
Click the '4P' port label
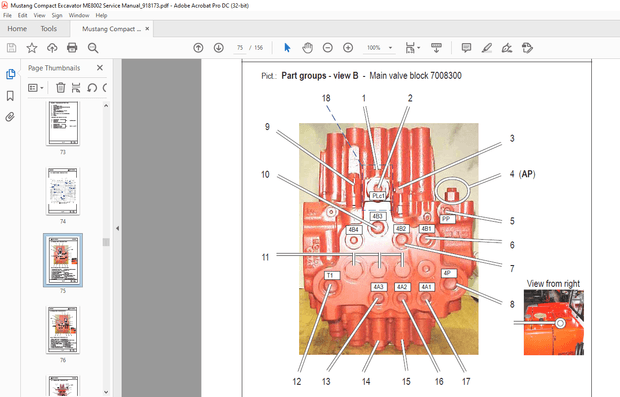click(x=448, y=273)
